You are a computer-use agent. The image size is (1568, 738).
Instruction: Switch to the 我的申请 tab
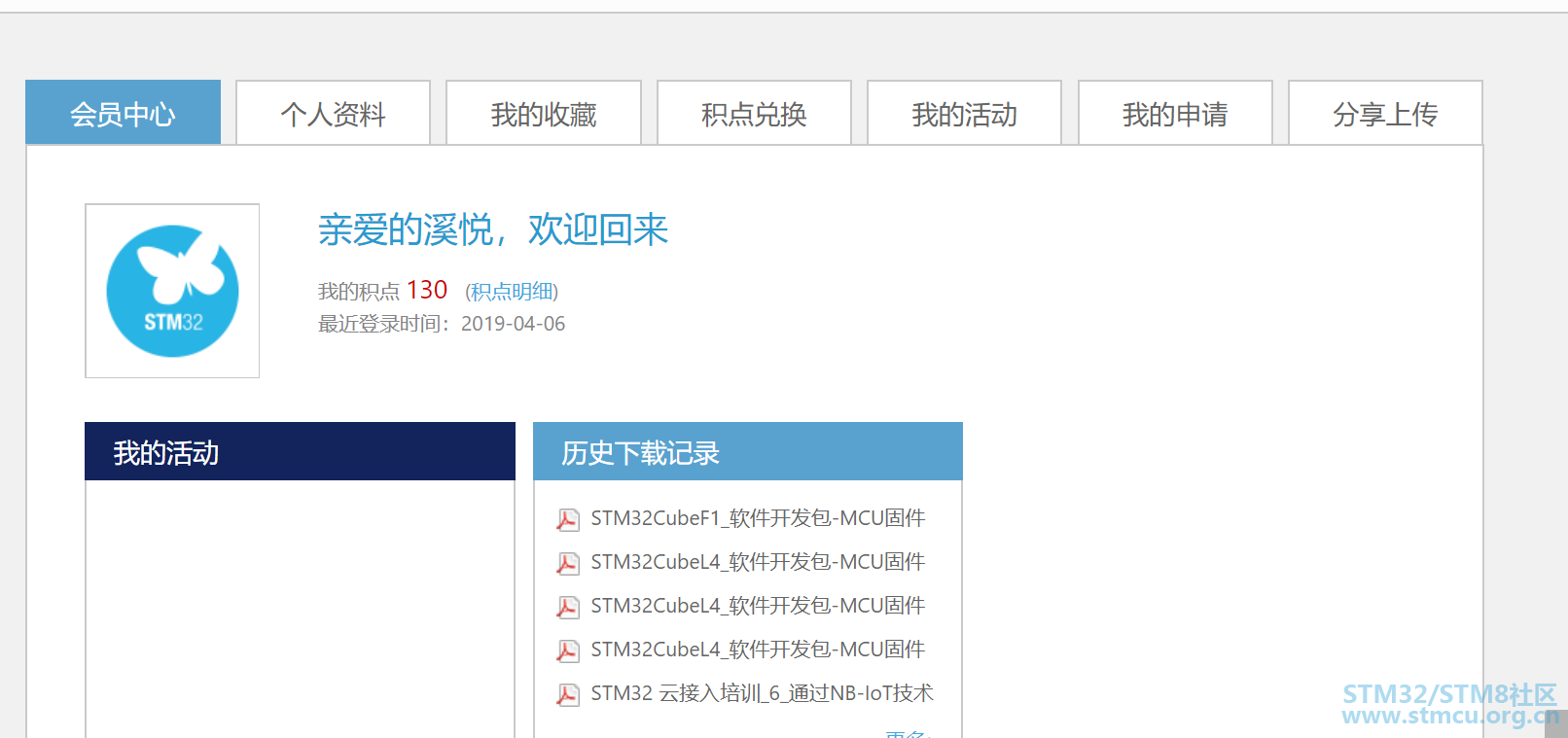click(1175, 113)
